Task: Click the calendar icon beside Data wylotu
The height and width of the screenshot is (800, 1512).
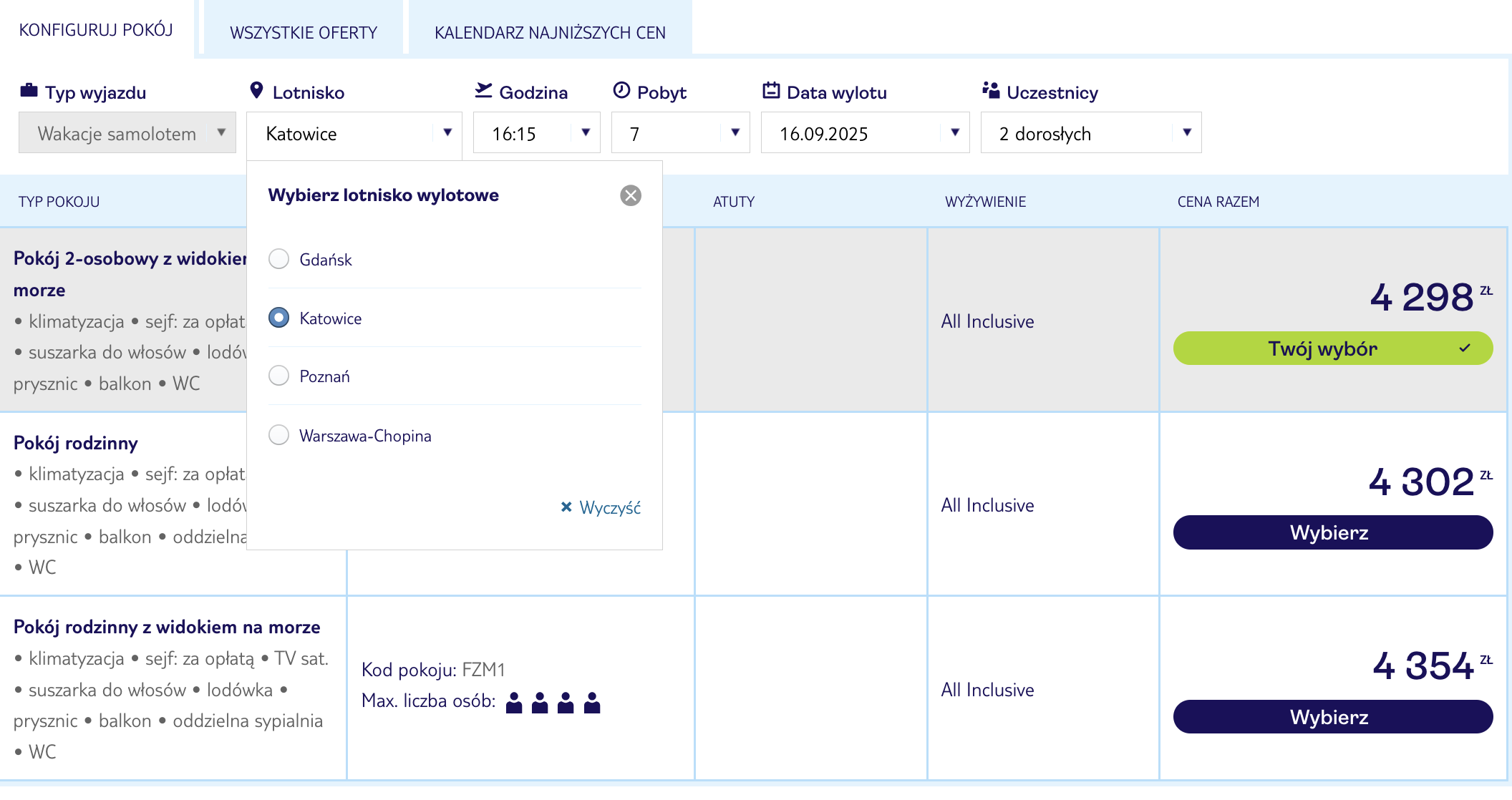Action: coord(771,90)
